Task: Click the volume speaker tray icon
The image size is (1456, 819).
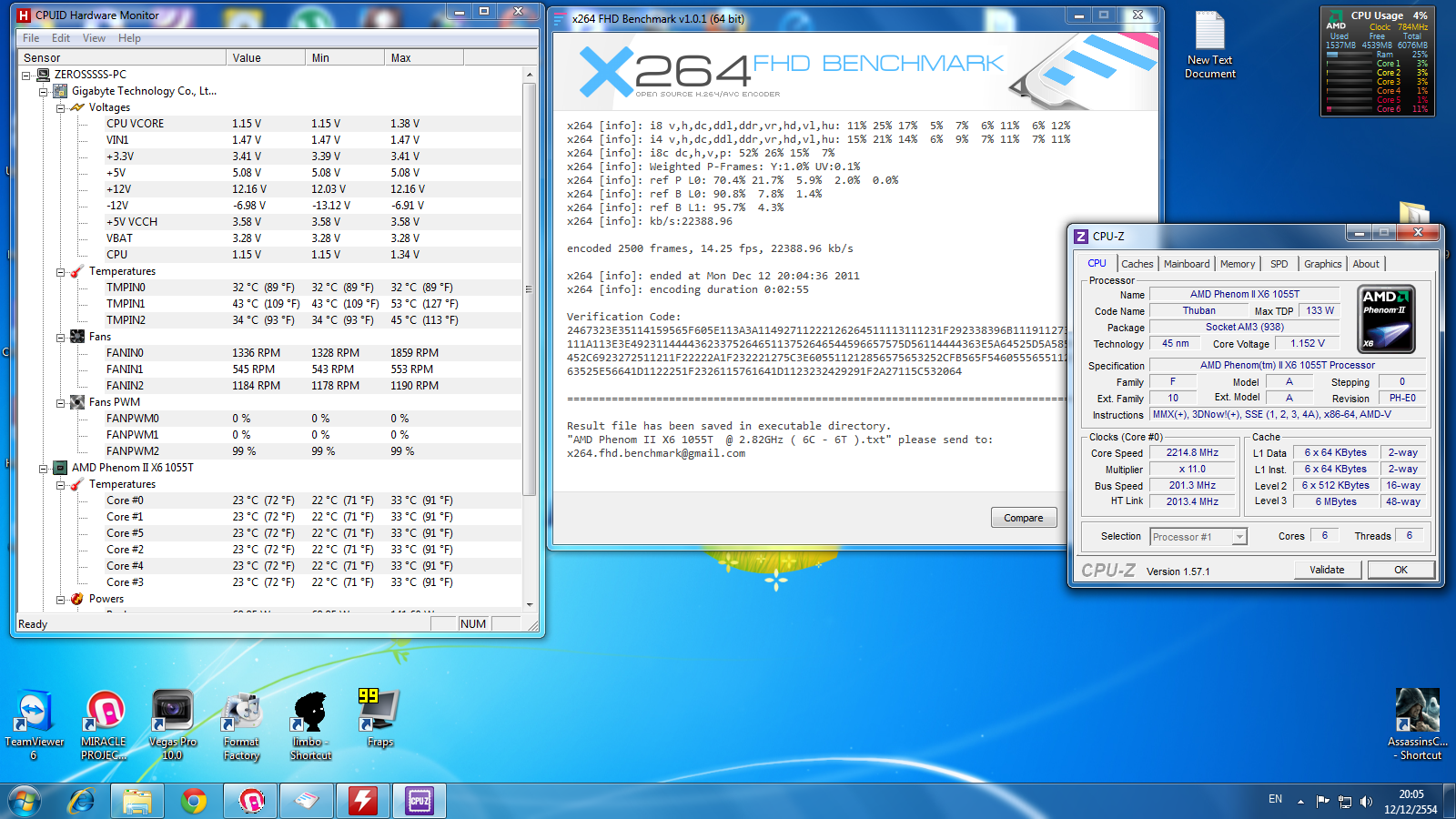Action: coord(1366,802)
